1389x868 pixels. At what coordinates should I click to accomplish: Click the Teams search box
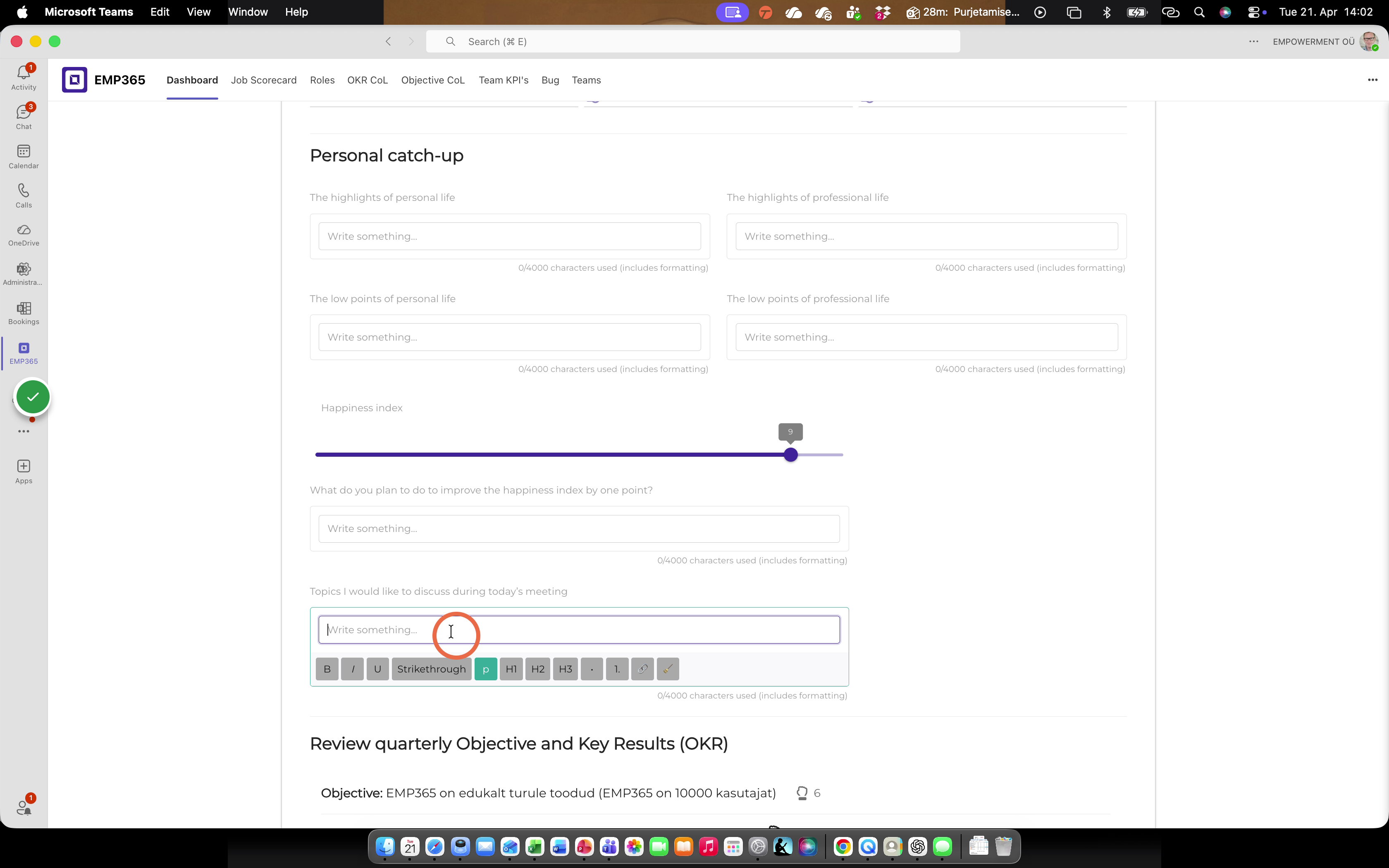[x=693, y=41]
